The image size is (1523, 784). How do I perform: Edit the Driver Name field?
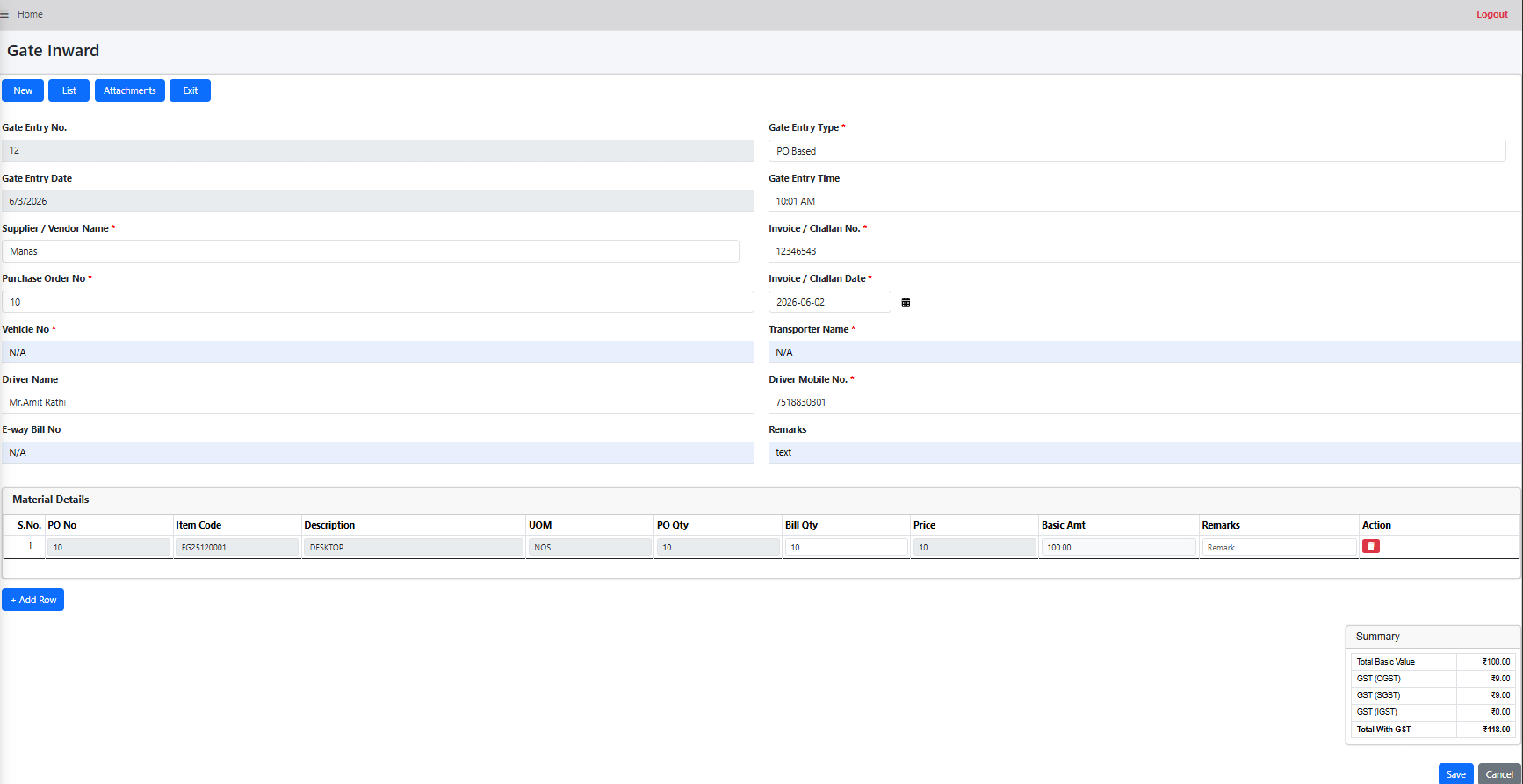coord(378,402)
